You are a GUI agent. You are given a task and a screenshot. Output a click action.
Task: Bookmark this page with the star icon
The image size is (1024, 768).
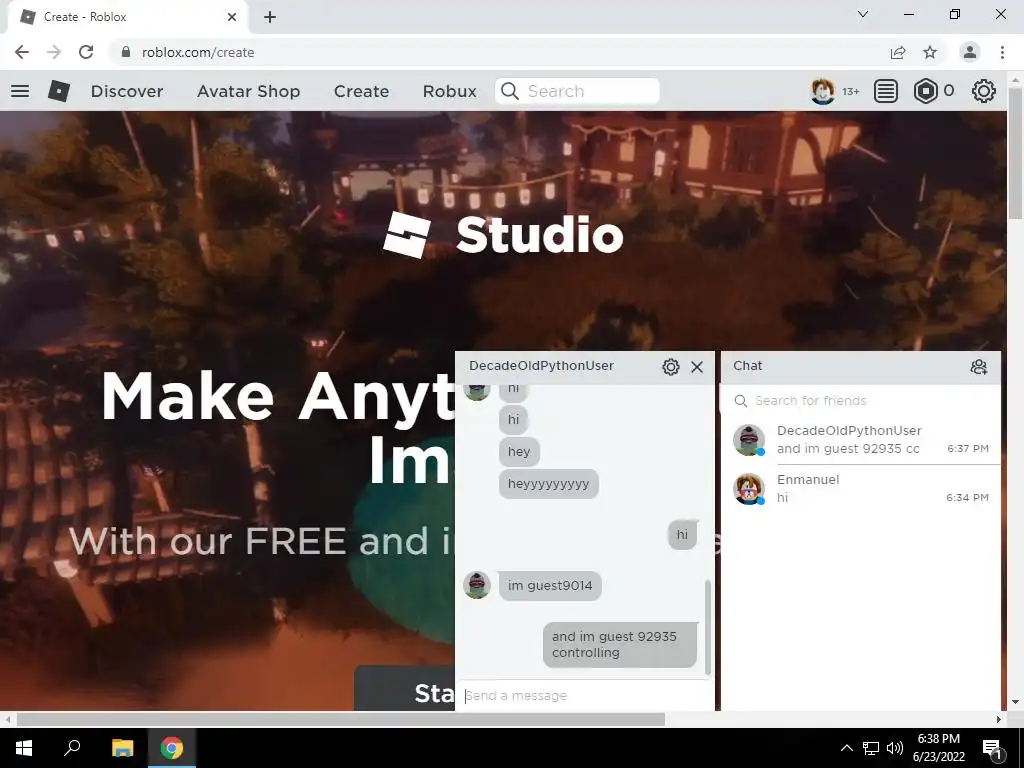click(x=930, y=52)
